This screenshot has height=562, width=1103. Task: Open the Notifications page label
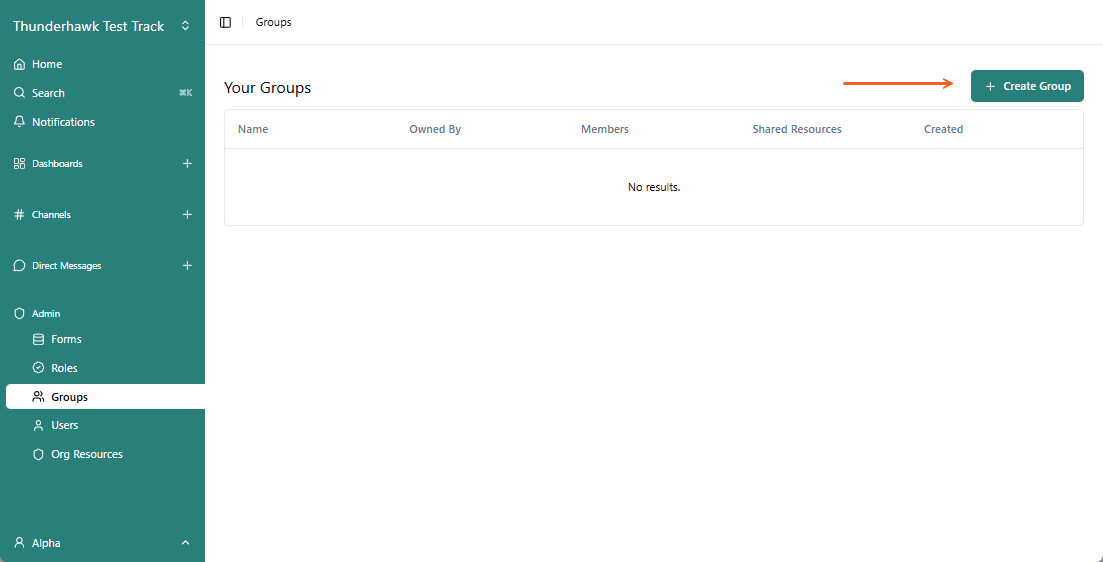[63, 122]
